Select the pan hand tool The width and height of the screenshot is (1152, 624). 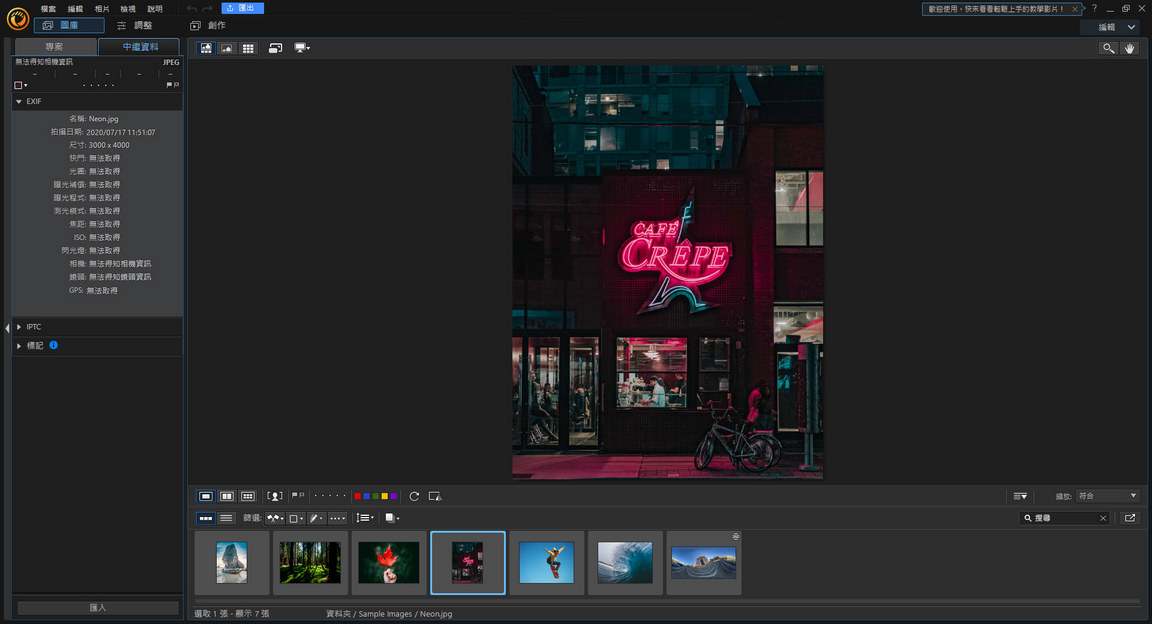click(1129, 47)
